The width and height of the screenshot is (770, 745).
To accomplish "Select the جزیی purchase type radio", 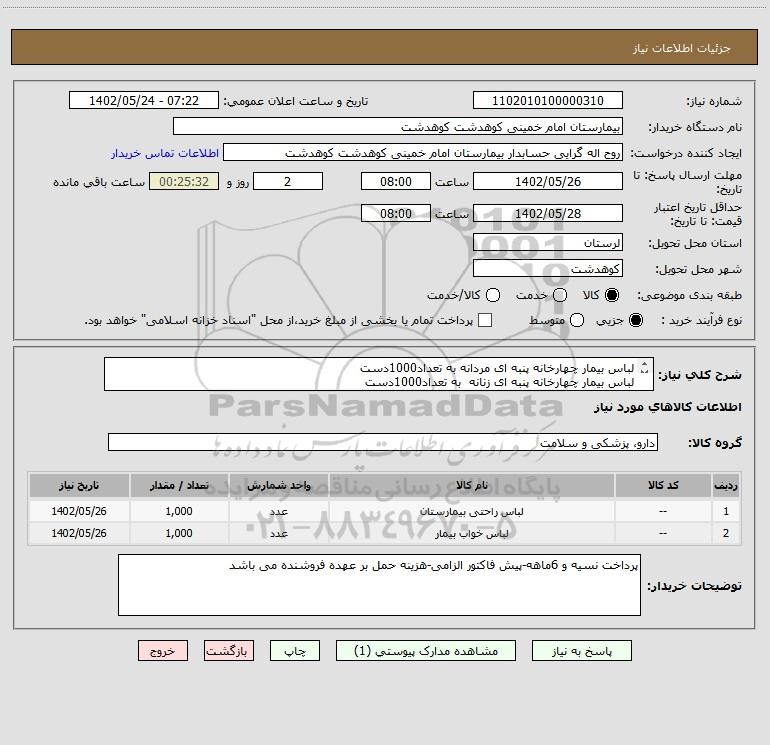I will click(x=635, y=320).
